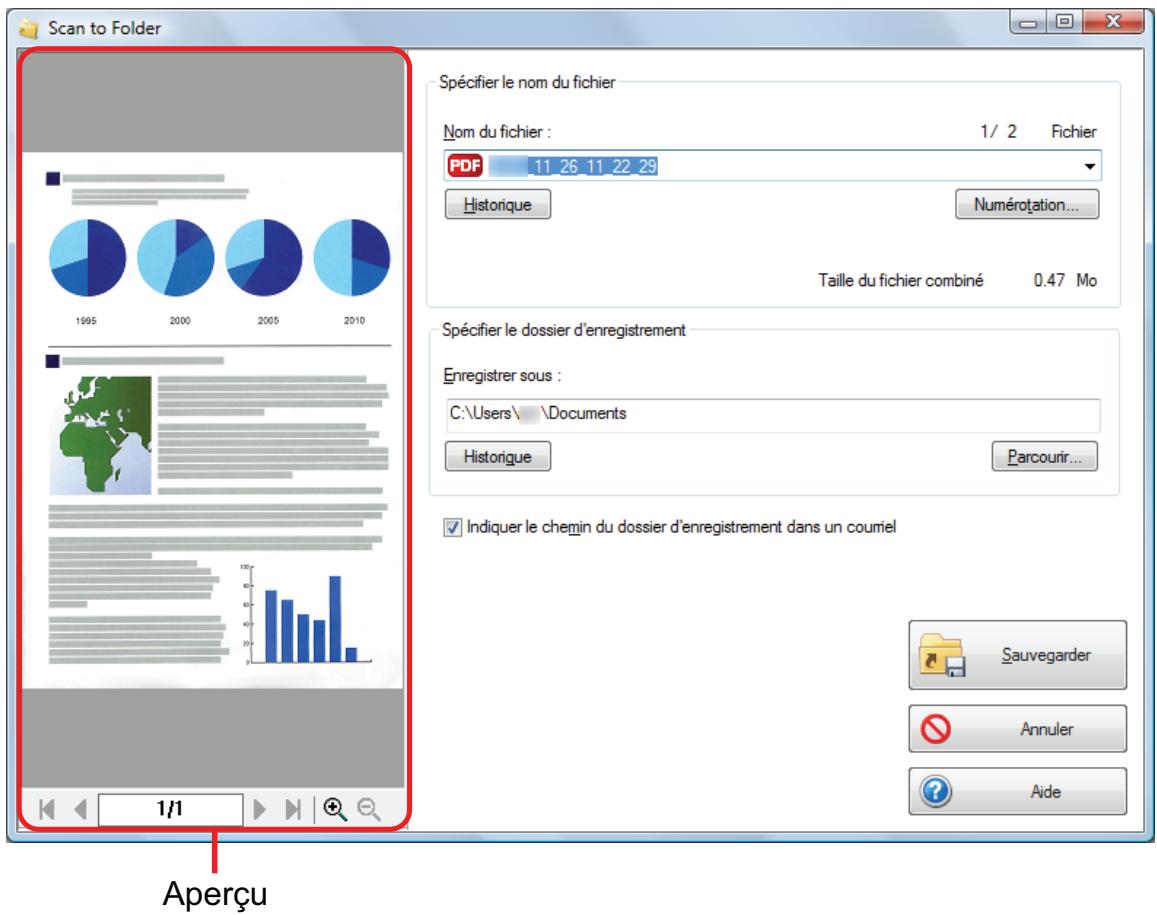Zoom out of the preview
Viewport: 1157px width, 915px height.
[x=369, y=809]
